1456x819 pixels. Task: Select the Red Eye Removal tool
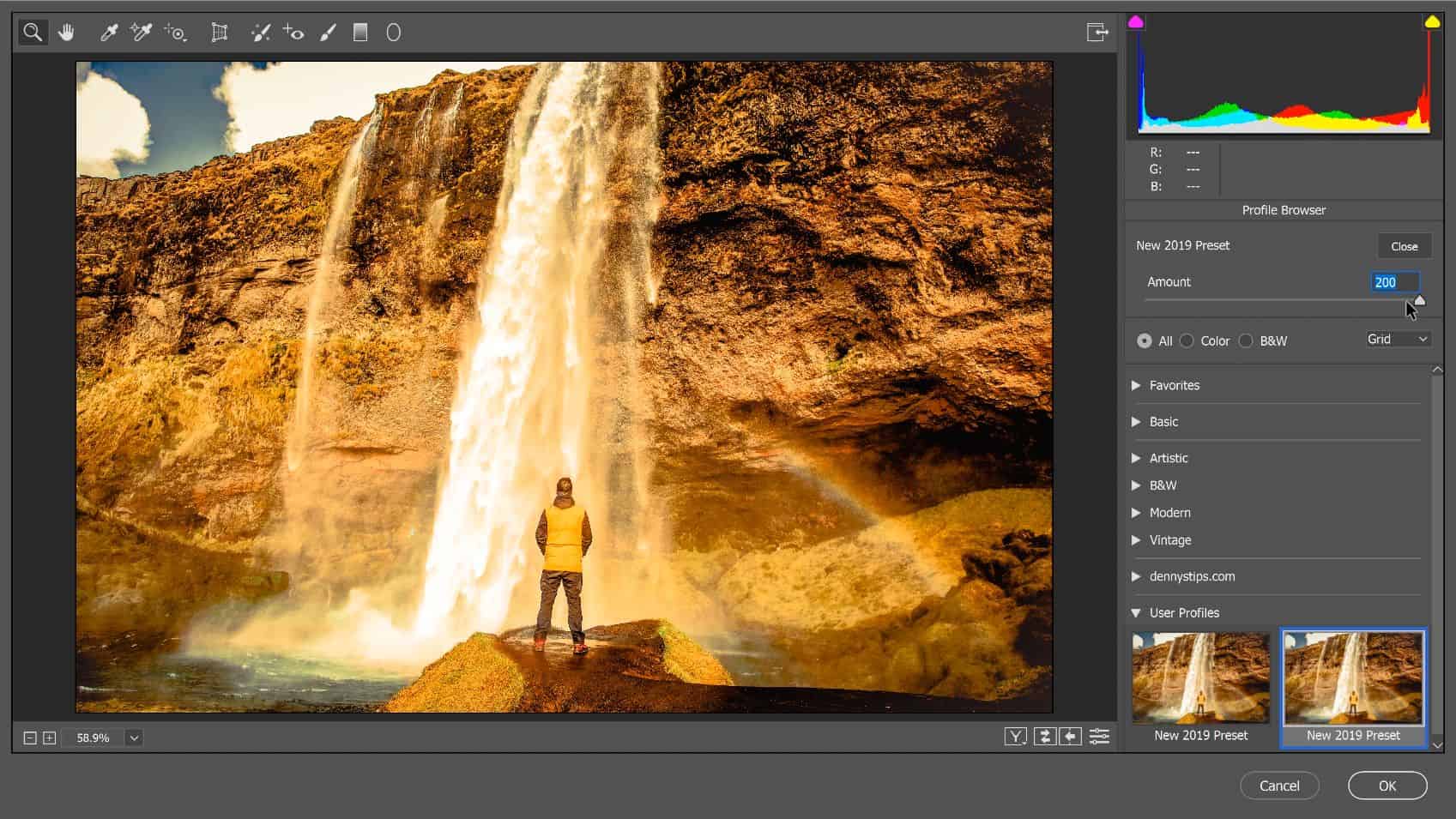(x=293, y=33)
